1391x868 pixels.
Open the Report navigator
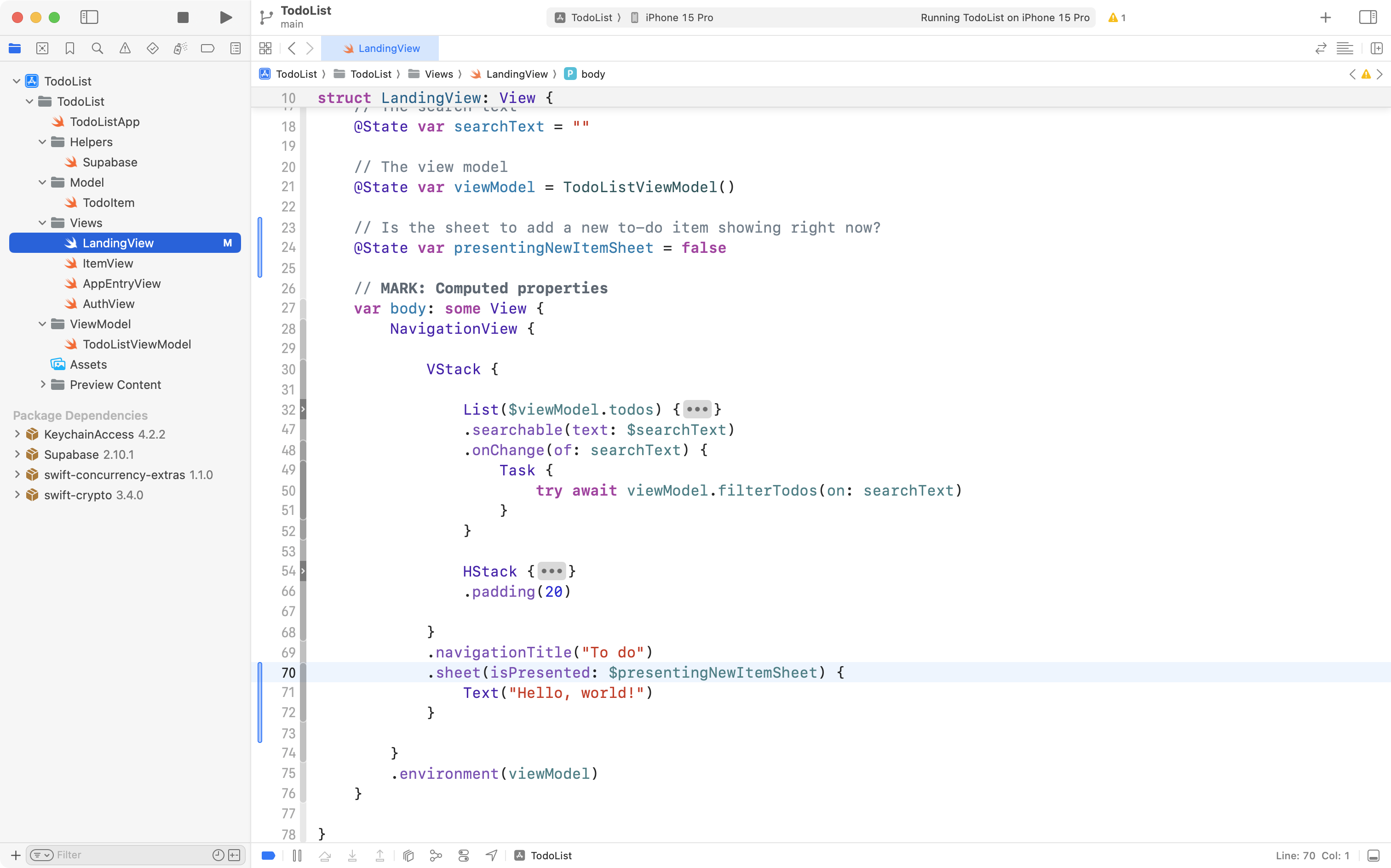(x=236, y=48)
